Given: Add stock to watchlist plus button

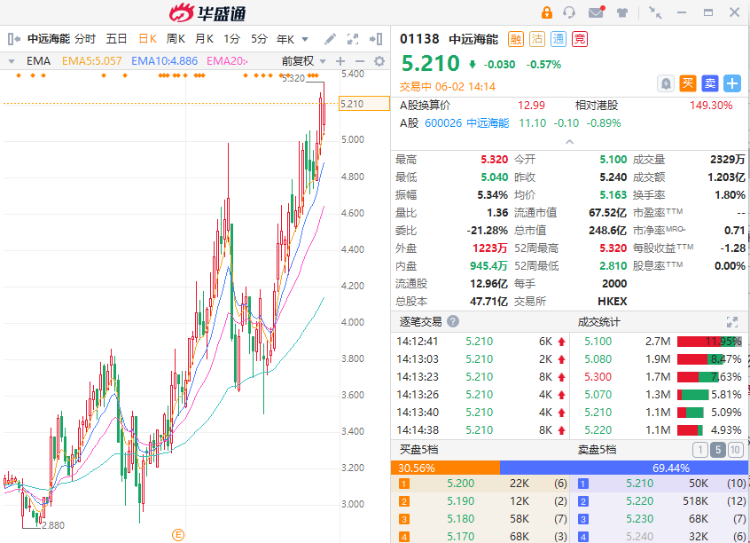Looking at the screenshot, I should tap(732, 84).
